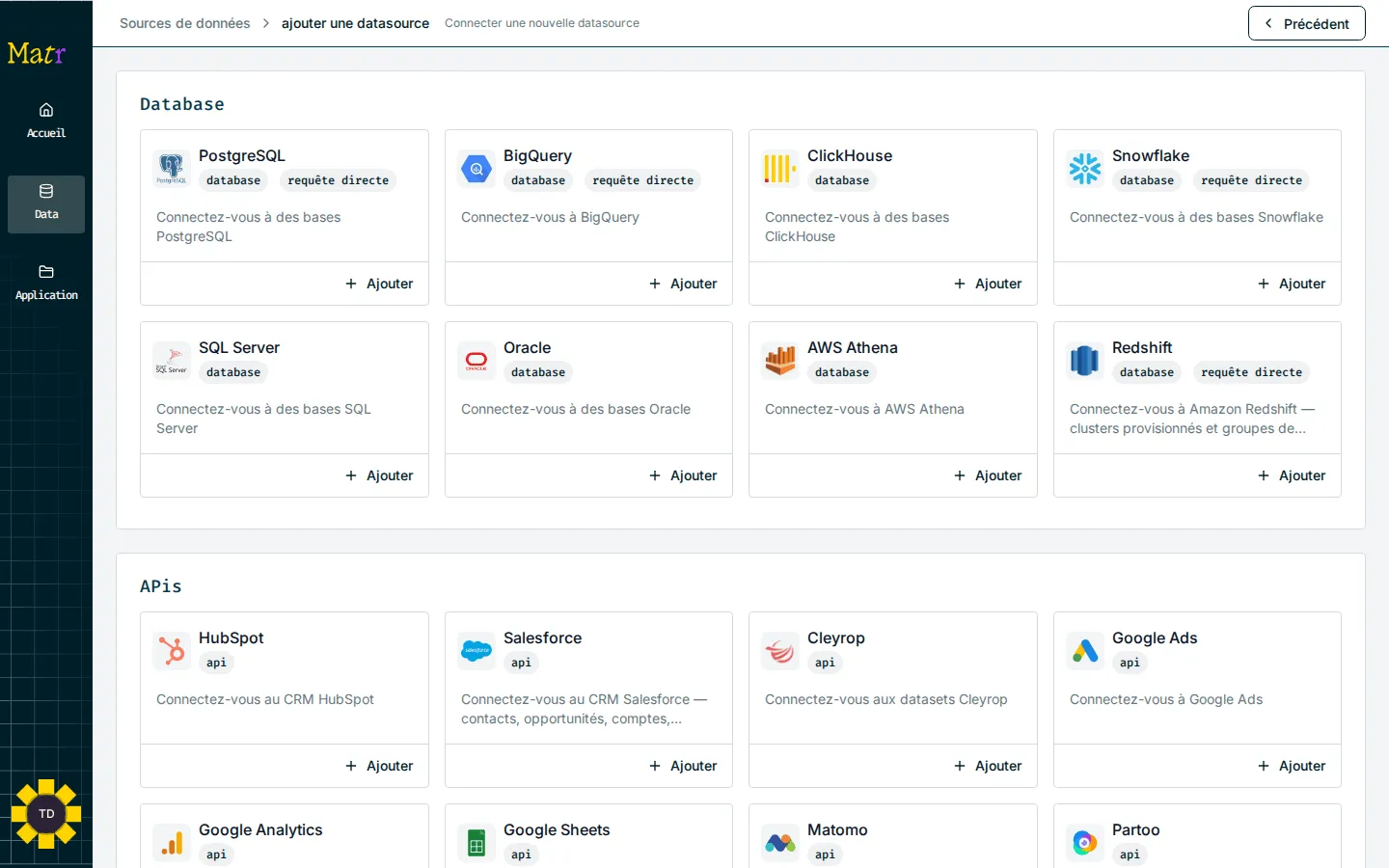The height and width of the screenshot is (868, 1389).
Task: Click the PostgreSQL elephant logo icon
Action: (172, 169)
